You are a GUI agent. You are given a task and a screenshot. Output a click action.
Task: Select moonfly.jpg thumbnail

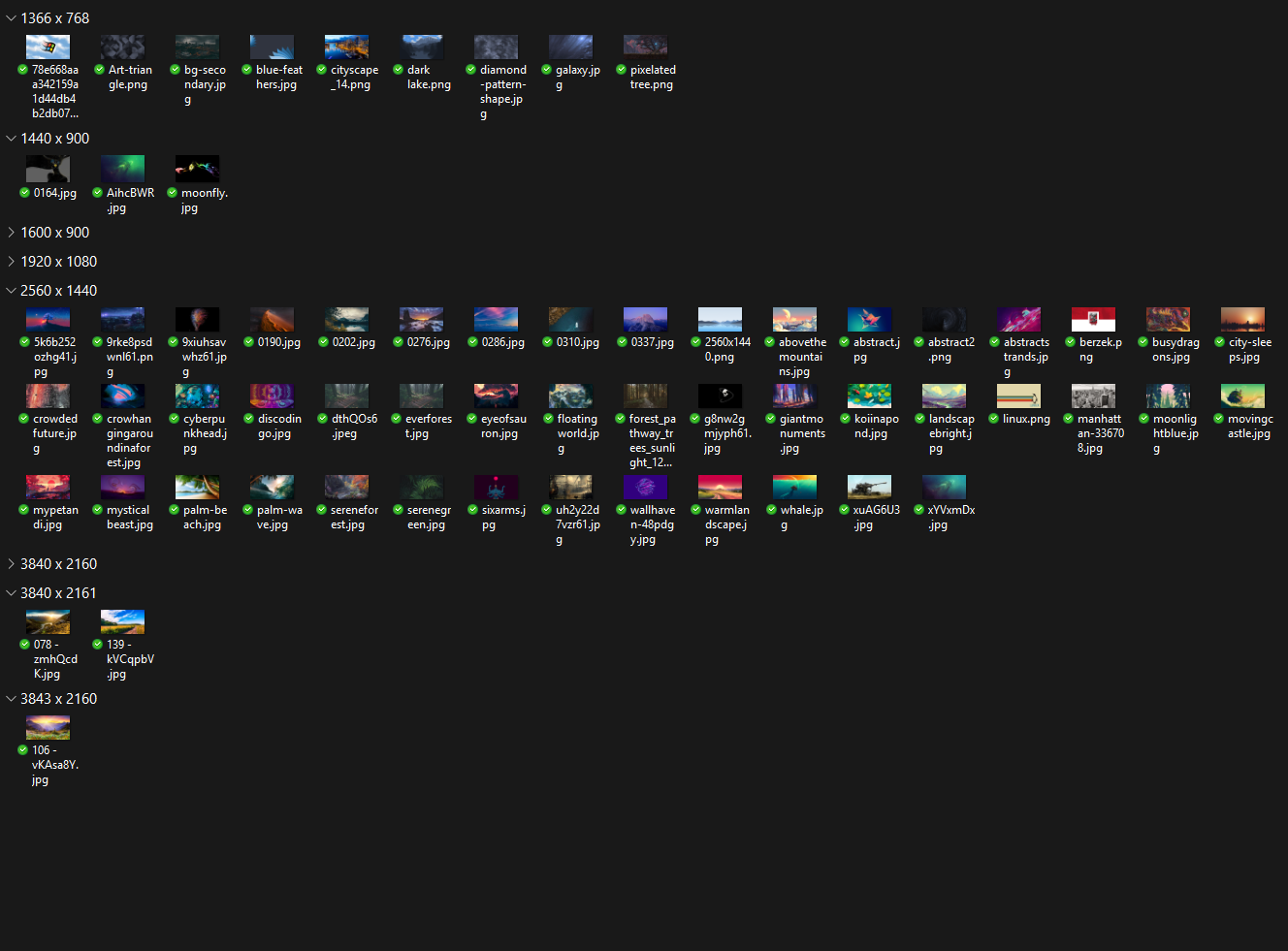(x=197, y=169)
